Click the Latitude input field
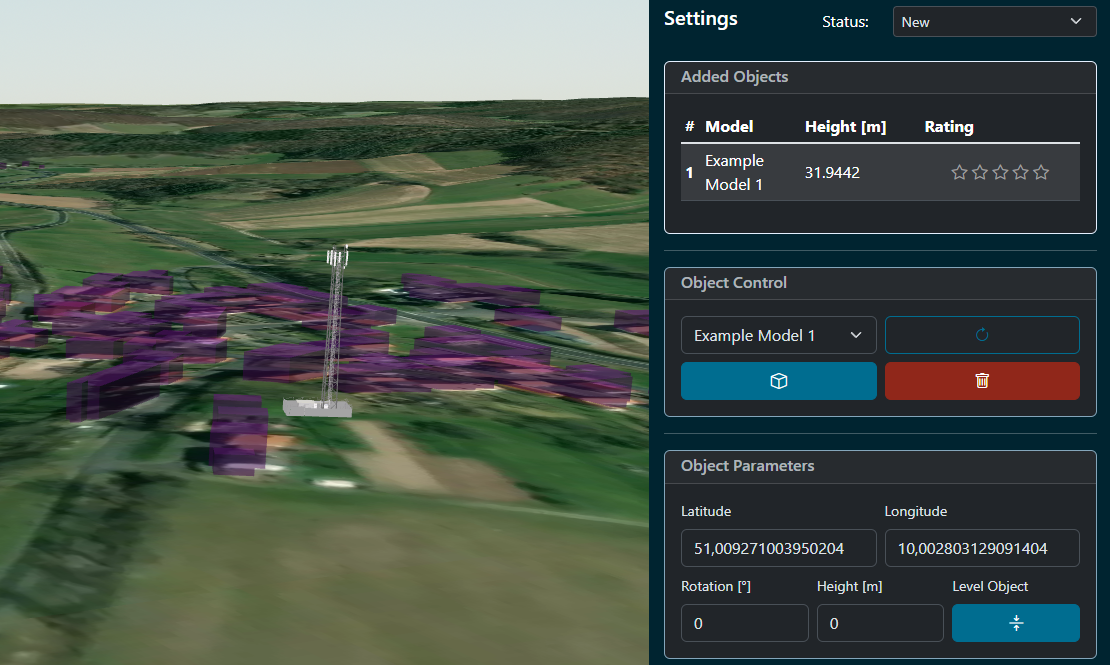This screenshot has height=665, width=1110. click(x=778, y=548)
